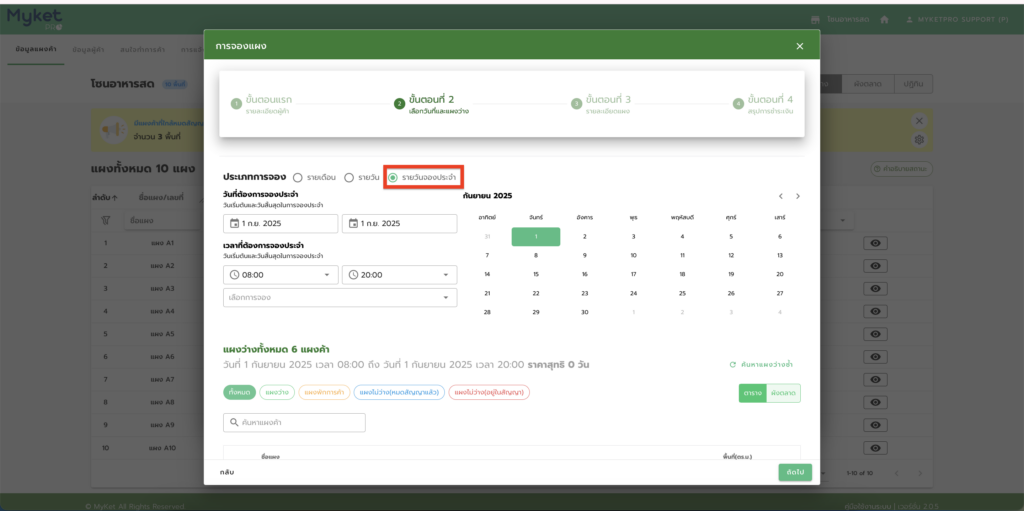
Task: Filter by แผงไม่ว่าง(อยู่ในสัญญา) chip
Action: pos(489,392)
